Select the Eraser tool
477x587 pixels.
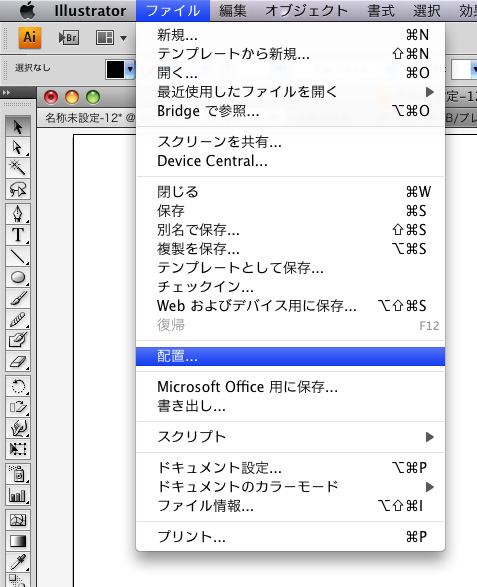18,361
